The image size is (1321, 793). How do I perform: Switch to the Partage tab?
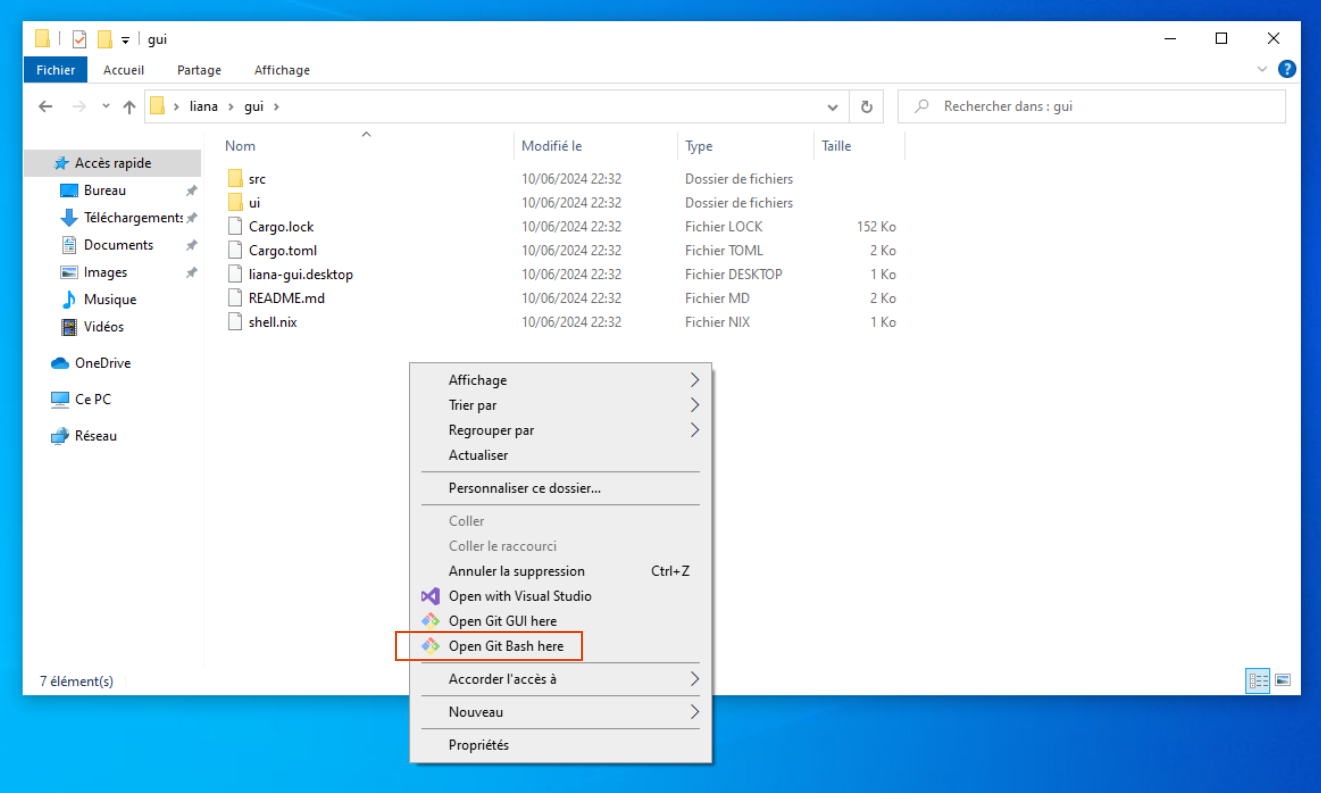click(199, 70)
